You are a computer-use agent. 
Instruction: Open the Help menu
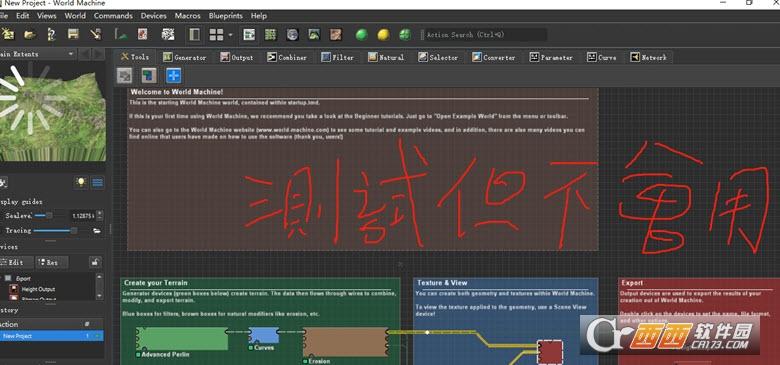click(259, 15)
